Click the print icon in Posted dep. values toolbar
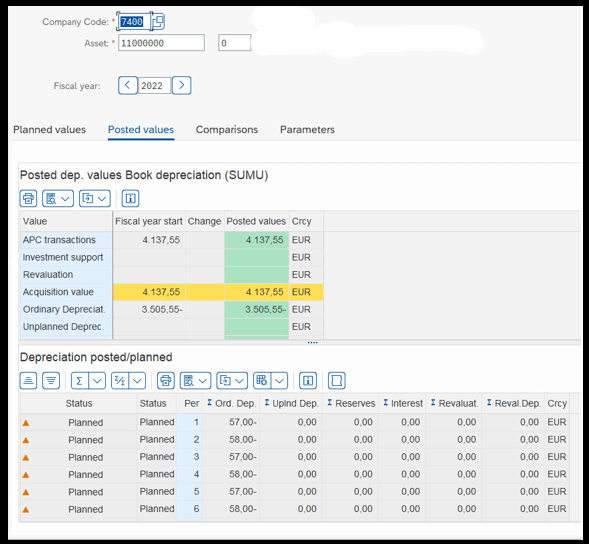 pos(28,198)
